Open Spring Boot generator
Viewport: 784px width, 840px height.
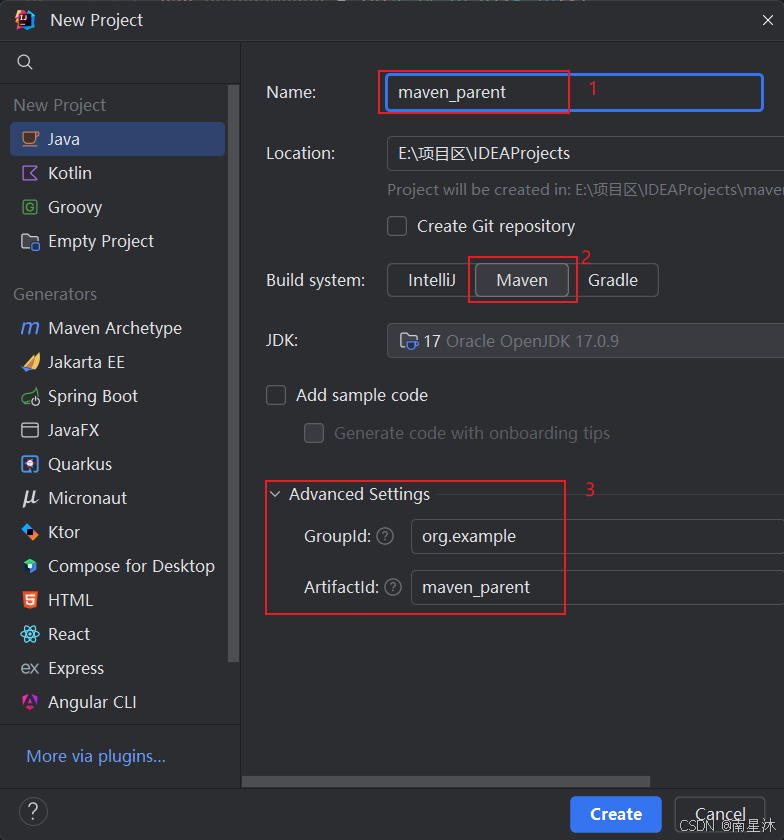click(117, 396)
